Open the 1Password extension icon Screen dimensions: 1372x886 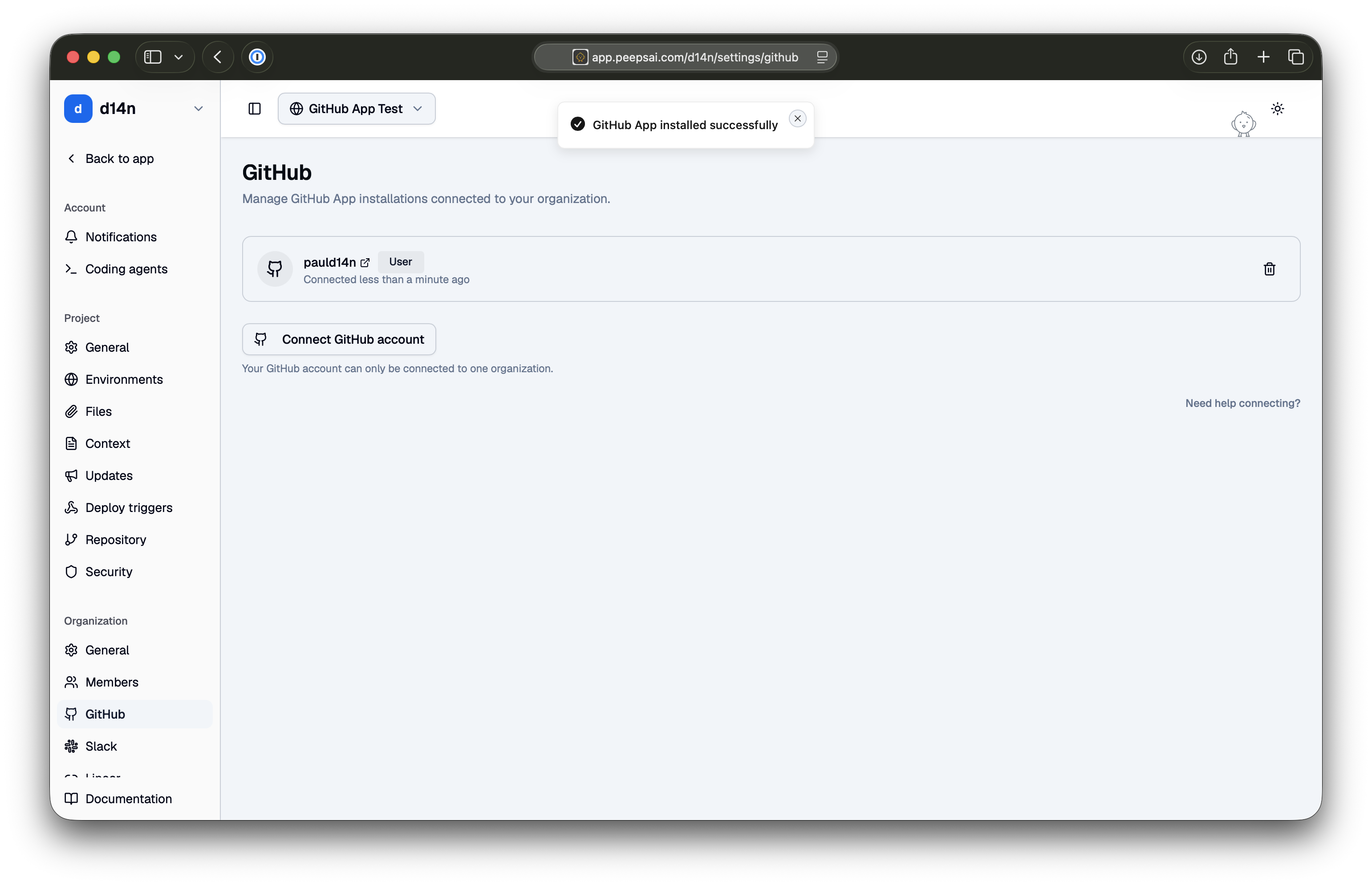[257, 57]
